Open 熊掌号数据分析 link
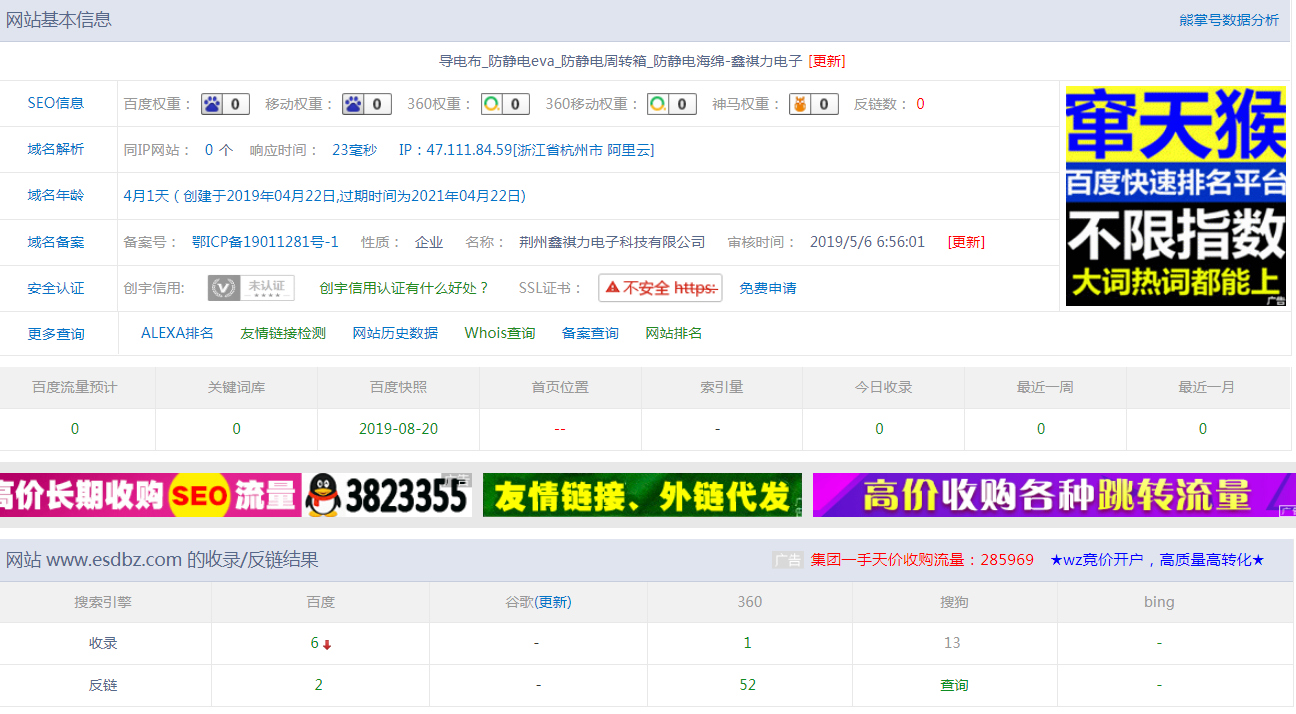 (x=1229, y=20)
